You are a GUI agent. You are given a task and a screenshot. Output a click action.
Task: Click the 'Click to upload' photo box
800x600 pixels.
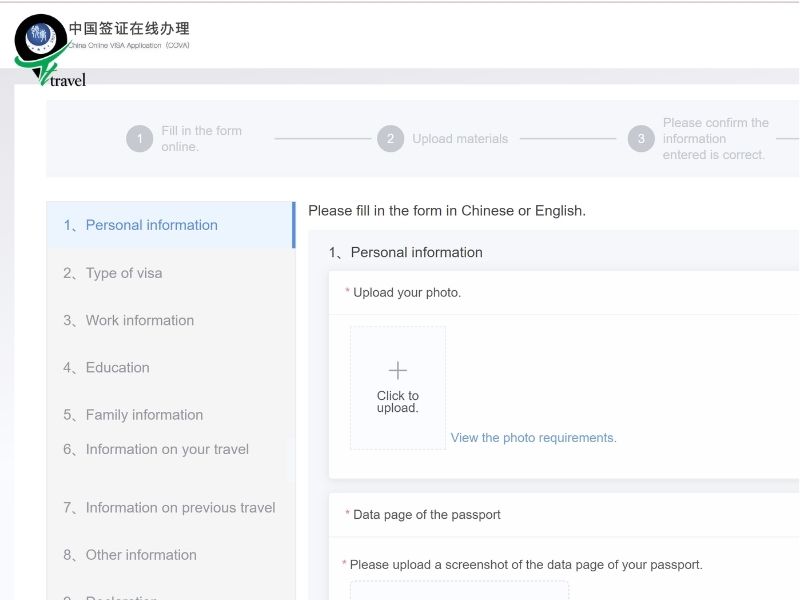pos(397,402)
